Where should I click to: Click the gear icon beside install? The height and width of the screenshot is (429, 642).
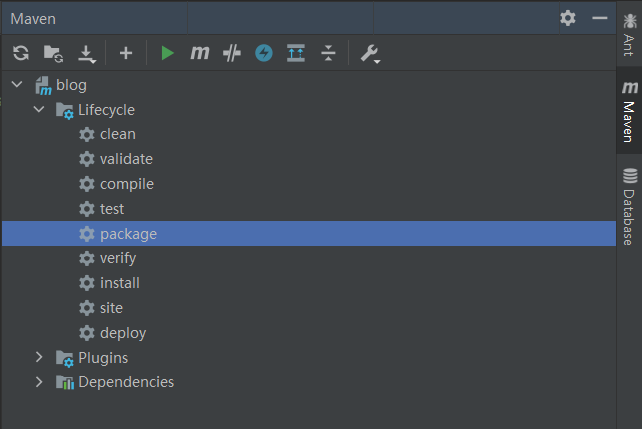(x=87, y=283)
